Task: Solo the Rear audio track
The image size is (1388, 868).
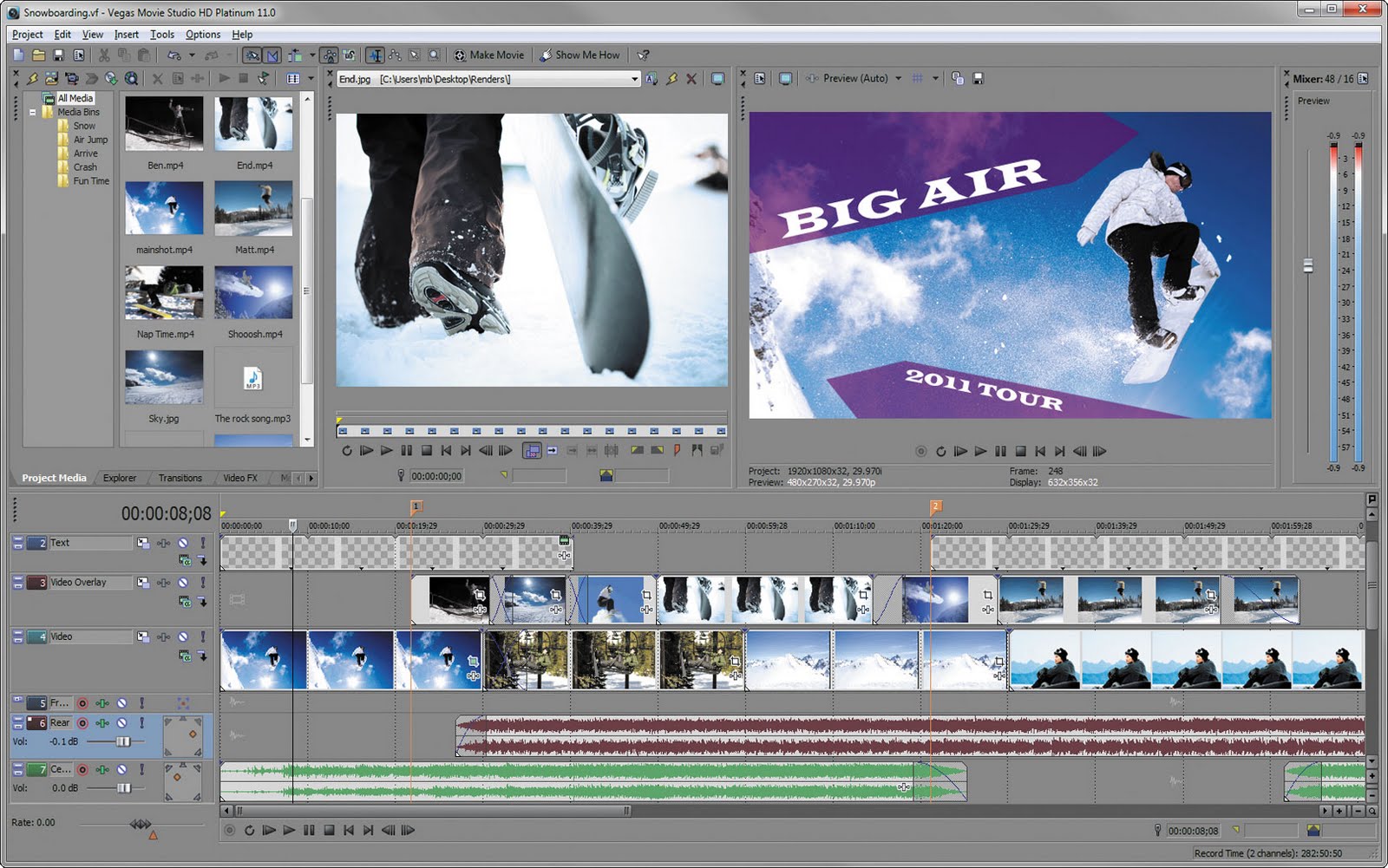Action: point(143,721)
